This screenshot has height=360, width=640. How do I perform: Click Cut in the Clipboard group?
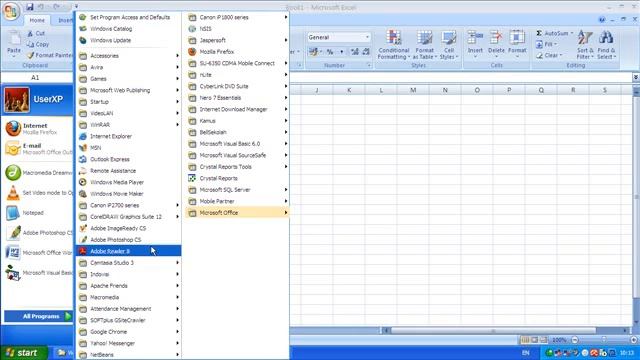(x=36, y=33)
